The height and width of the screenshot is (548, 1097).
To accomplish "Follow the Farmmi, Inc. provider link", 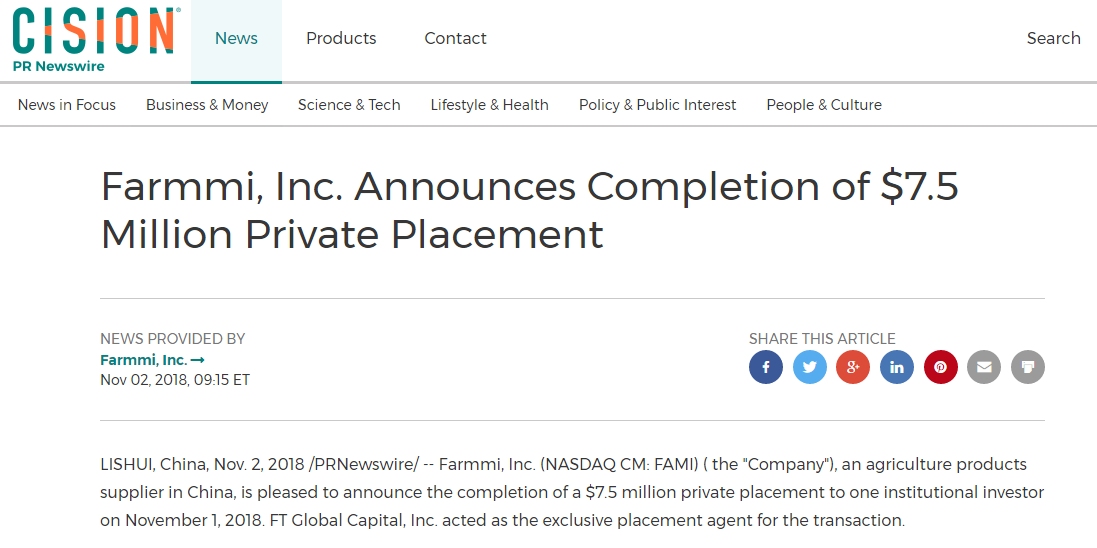I will (x=152, y=360).
